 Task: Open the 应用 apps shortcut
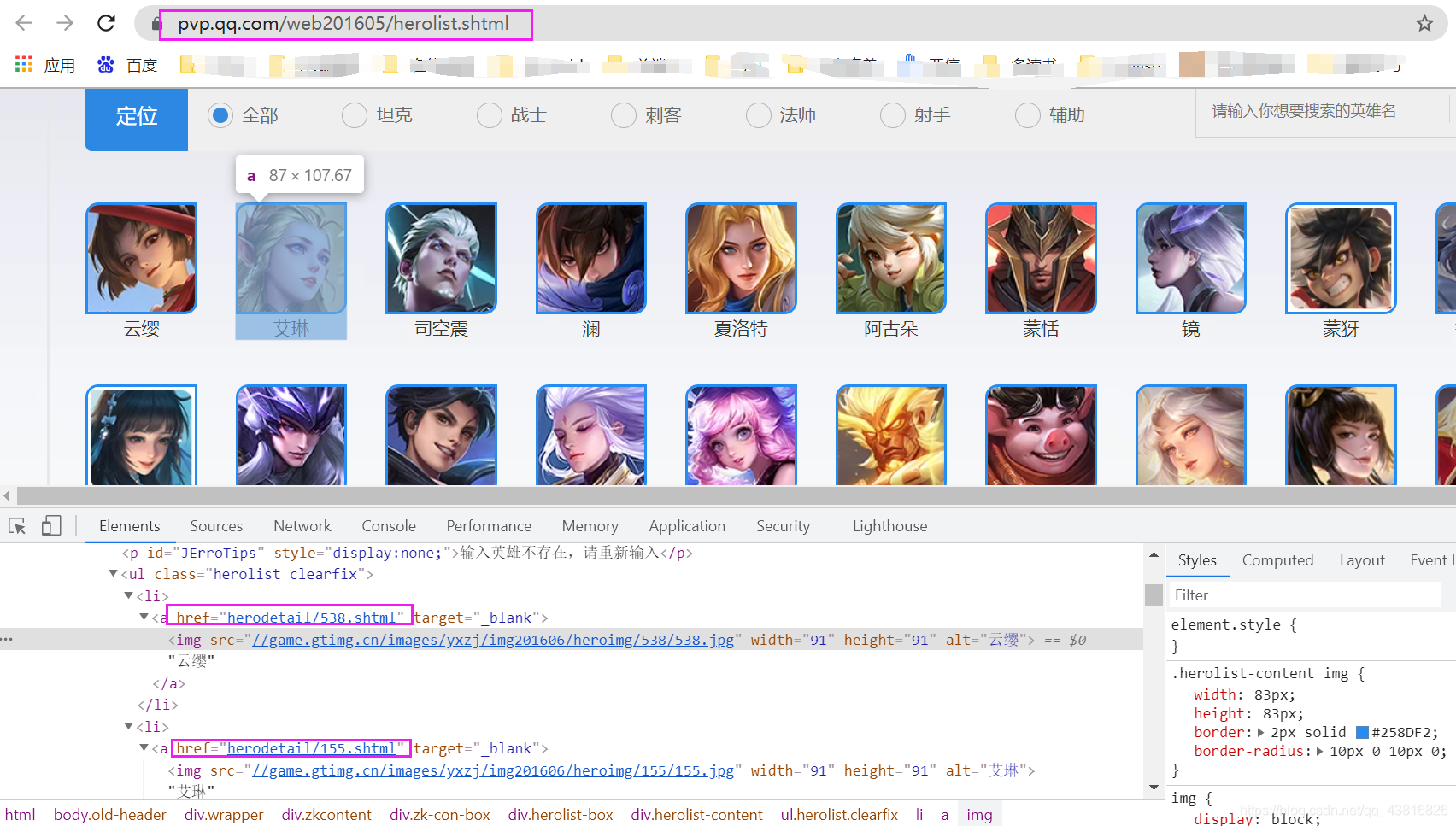(x=45, y=65)
